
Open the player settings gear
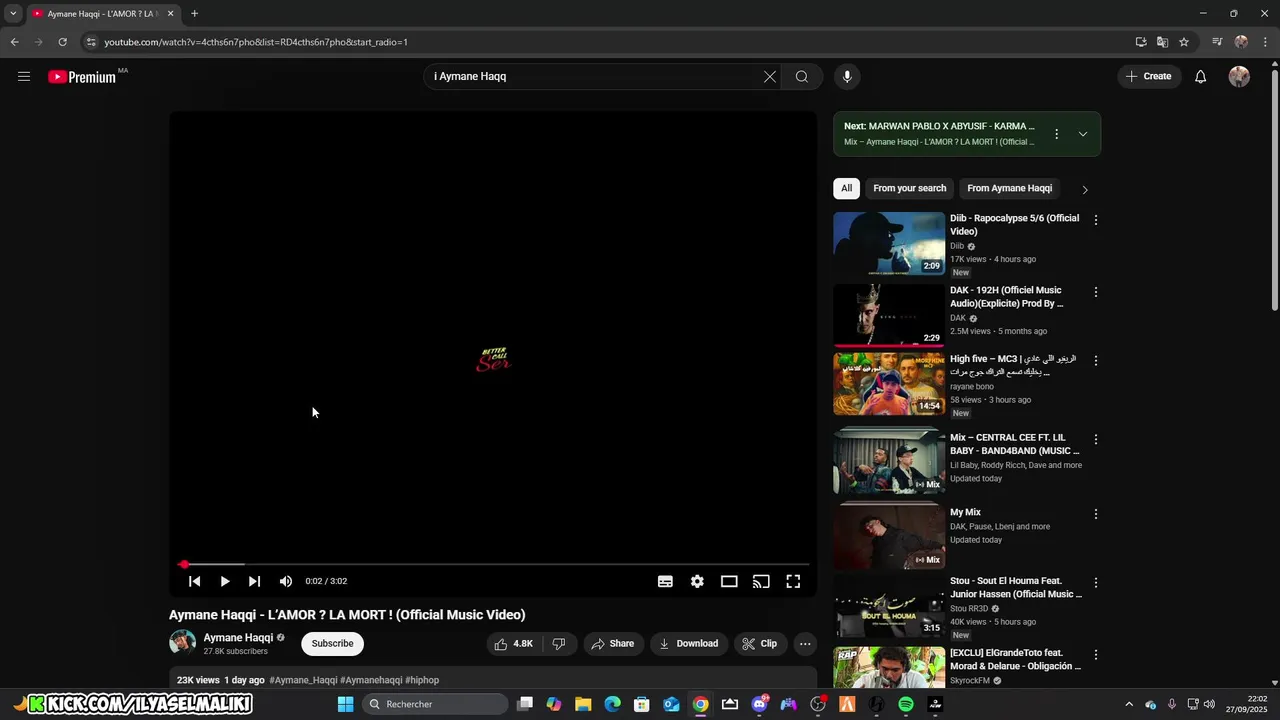(697, 581)
